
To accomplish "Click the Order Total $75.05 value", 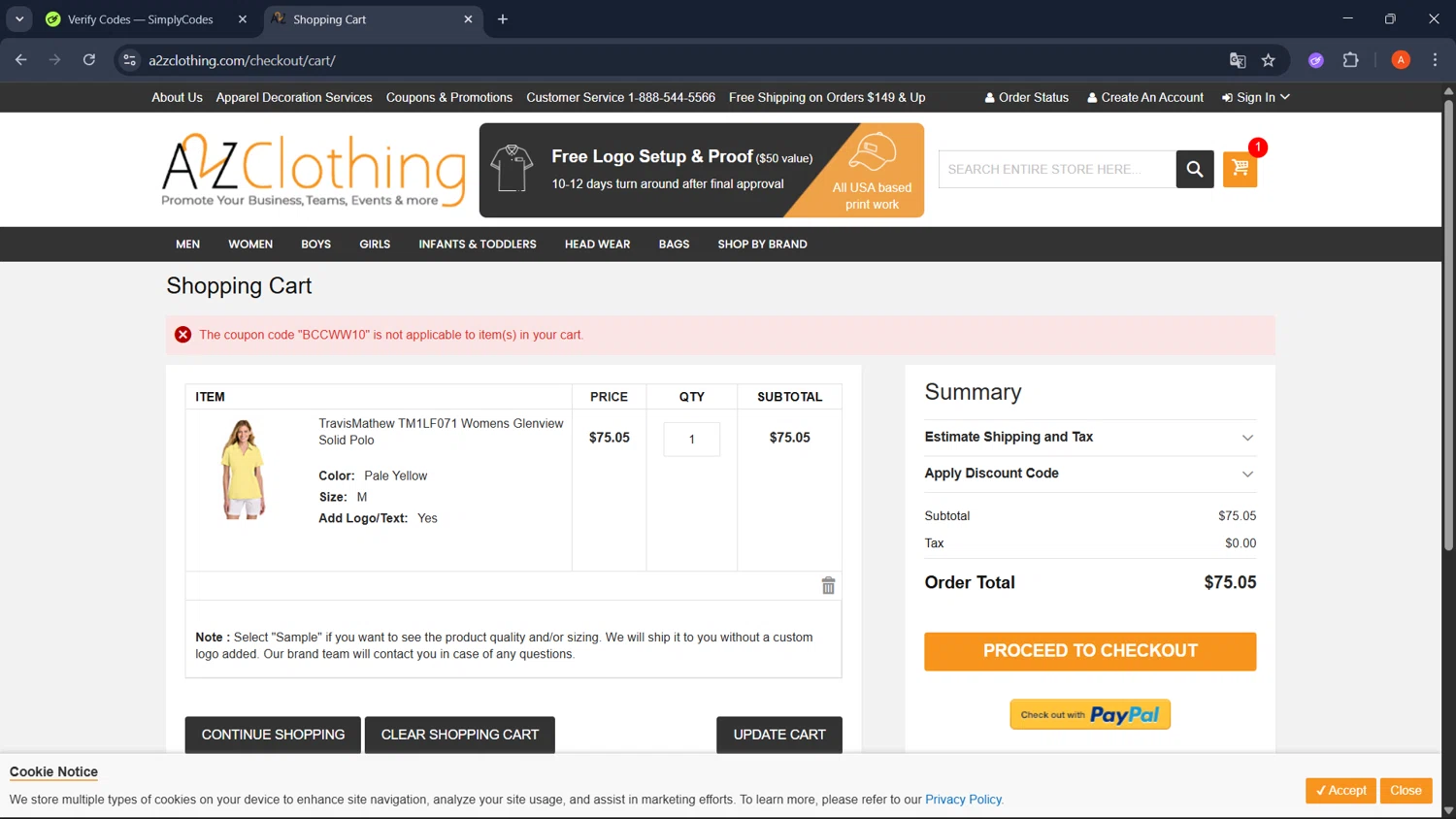I will click(x=1230, y=582).
